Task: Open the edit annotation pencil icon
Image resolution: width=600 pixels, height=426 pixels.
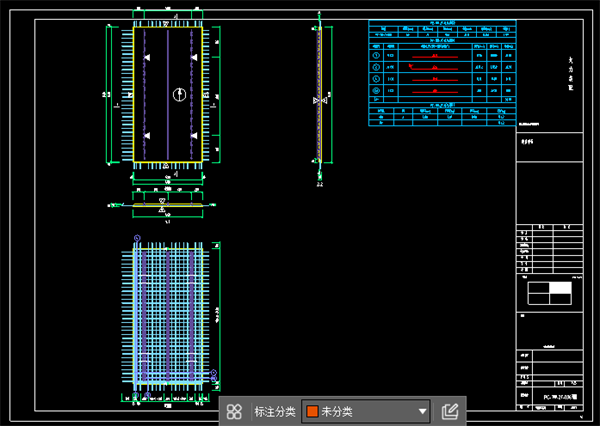Action: (x=450, y=411)
